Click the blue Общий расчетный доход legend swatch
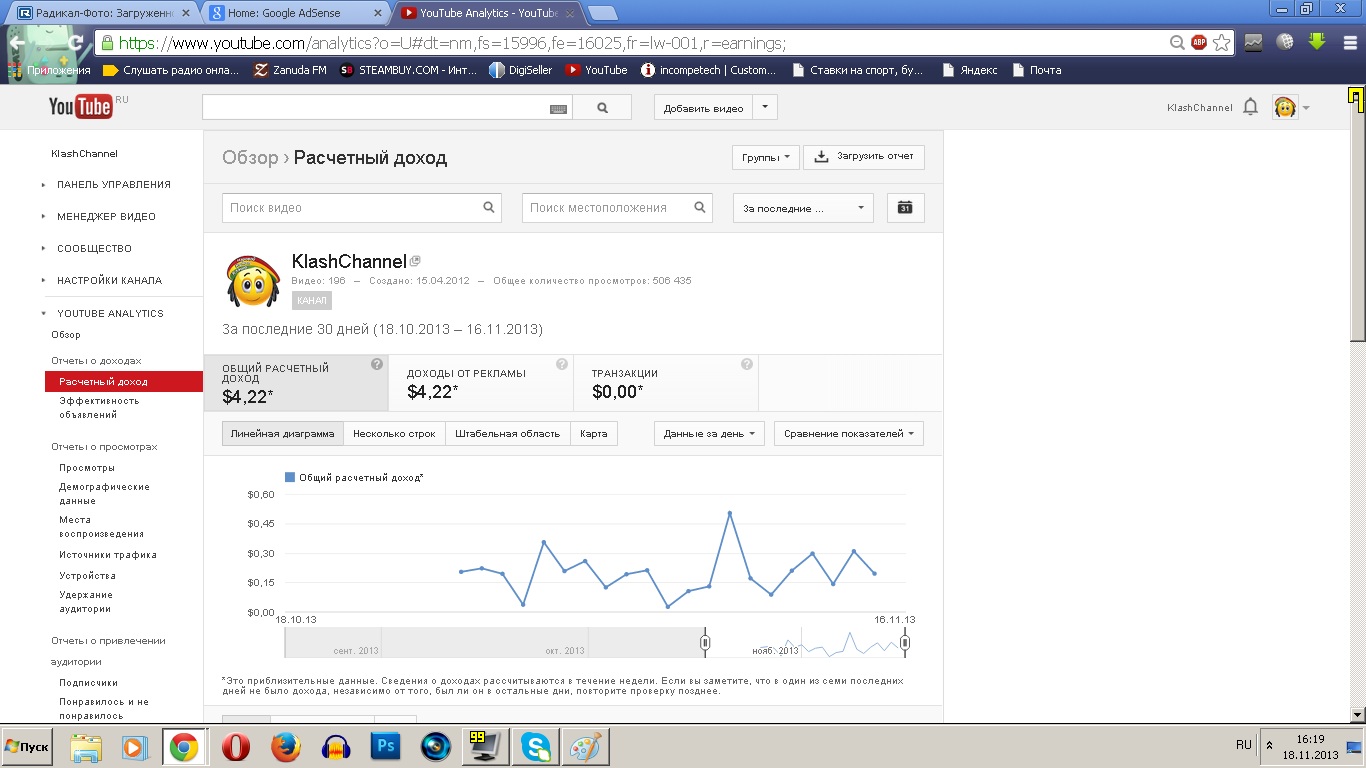The width and height of the screenshot is (1366, 768). click(x=290, y=478)
